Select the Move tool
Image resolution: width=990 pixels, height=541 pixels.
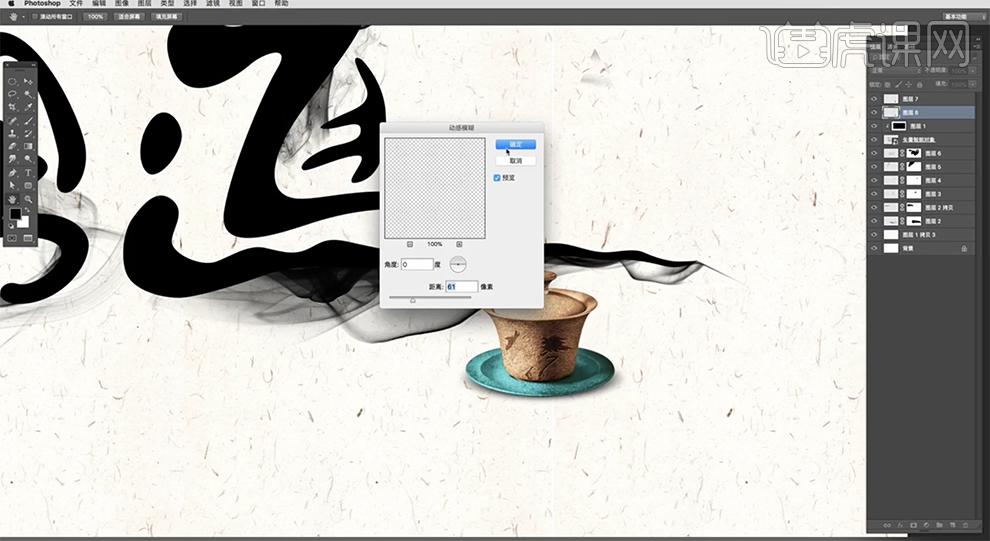28,81
